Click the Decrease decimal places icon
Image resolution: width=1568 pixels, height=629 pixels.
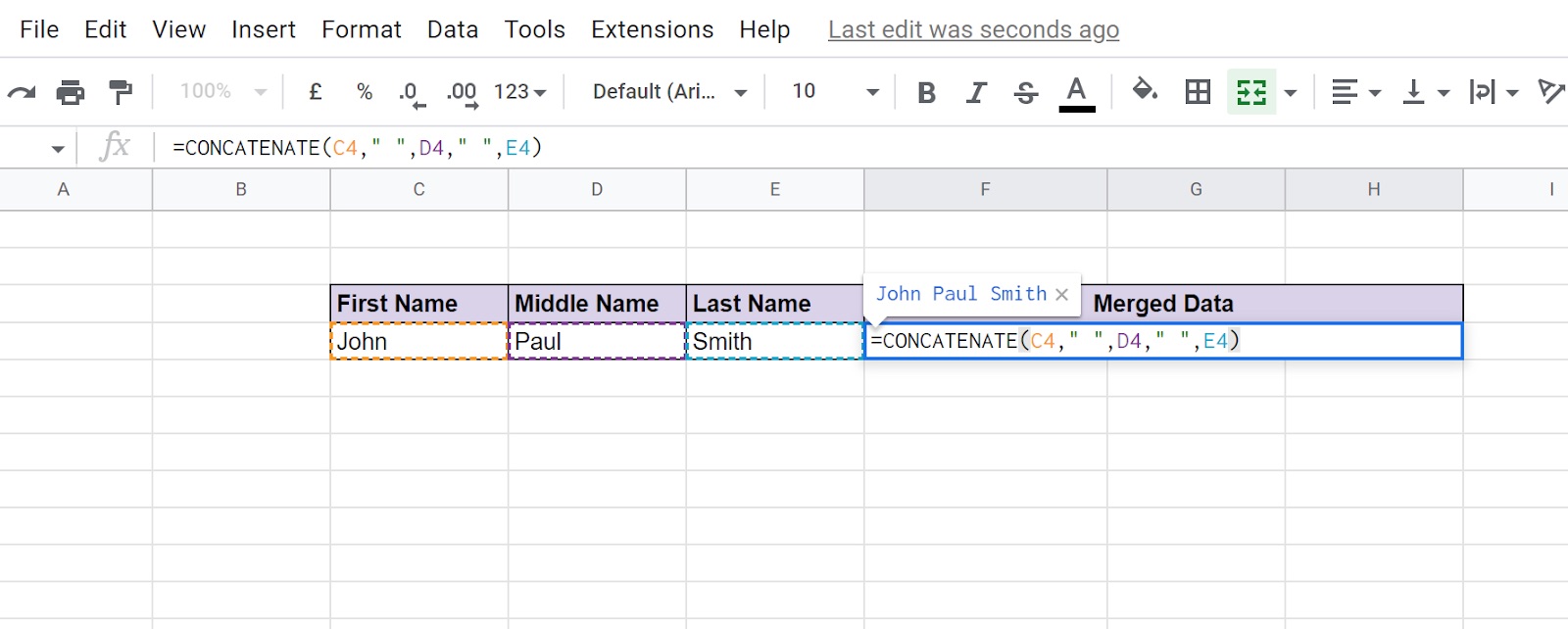(411, 91)
